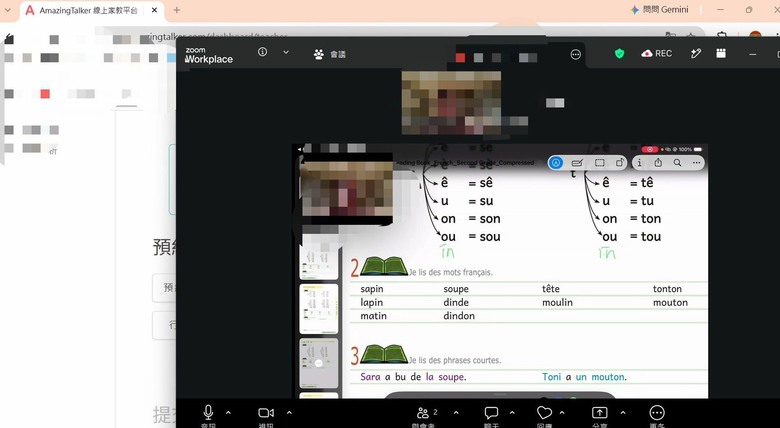
Task: Click the word 'soupe' in the word table
Action: (x=456, y=289)
